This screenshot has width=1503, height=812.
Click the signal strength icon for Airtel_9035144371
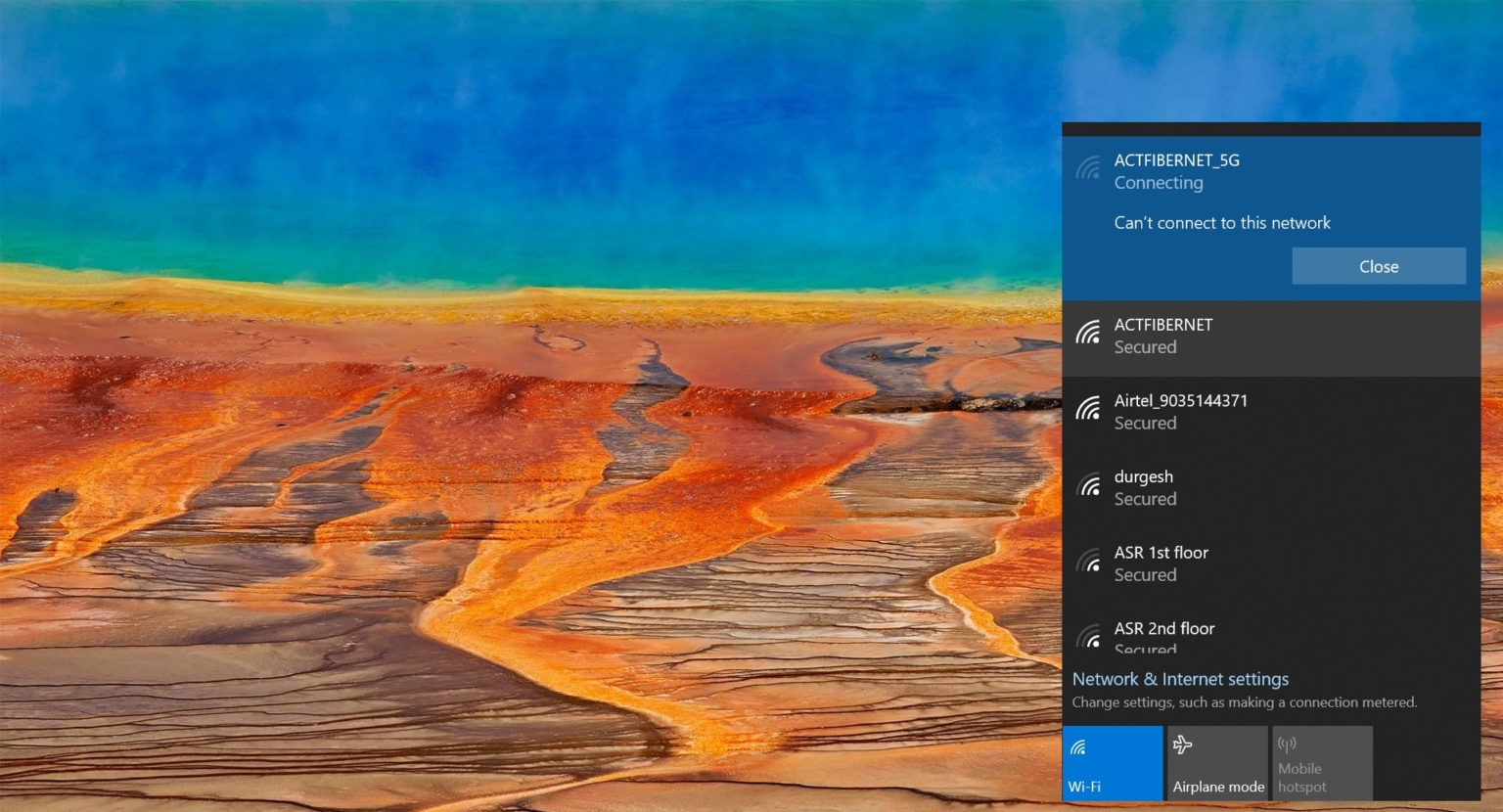click(1088, 408)
